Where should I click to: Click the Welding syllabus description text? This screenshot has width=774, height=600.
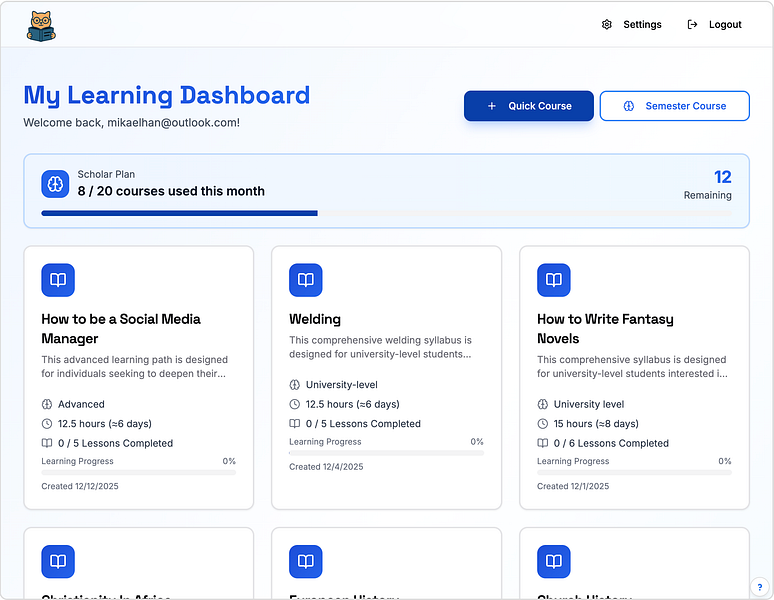pyautogui.click(x=381, y=347)
